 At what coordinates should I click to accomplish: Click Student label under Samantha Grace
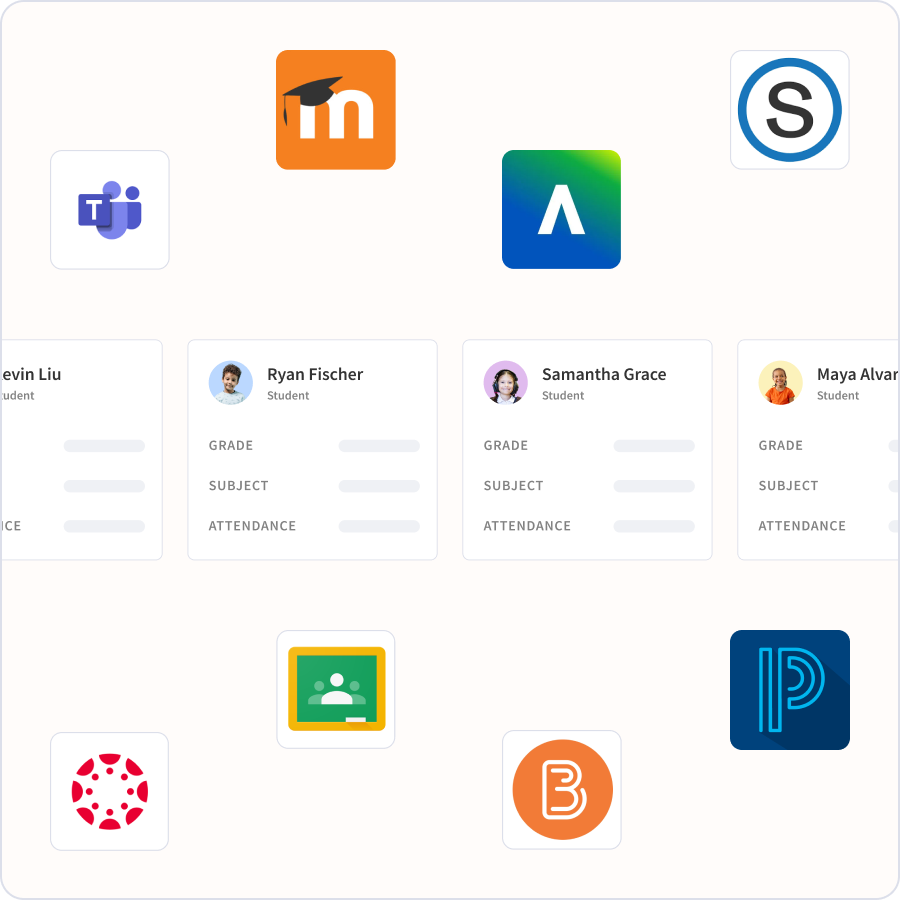point(563,395)
